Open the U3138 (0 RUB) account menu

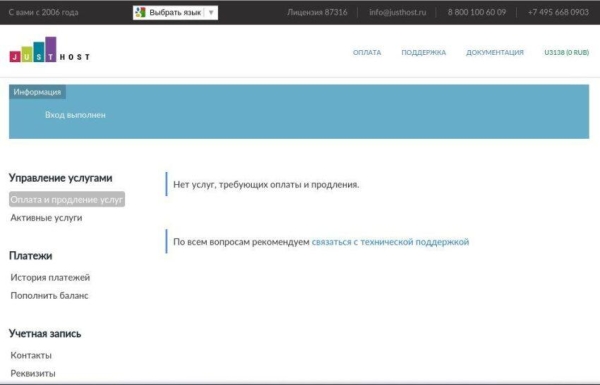pos(566,52)
